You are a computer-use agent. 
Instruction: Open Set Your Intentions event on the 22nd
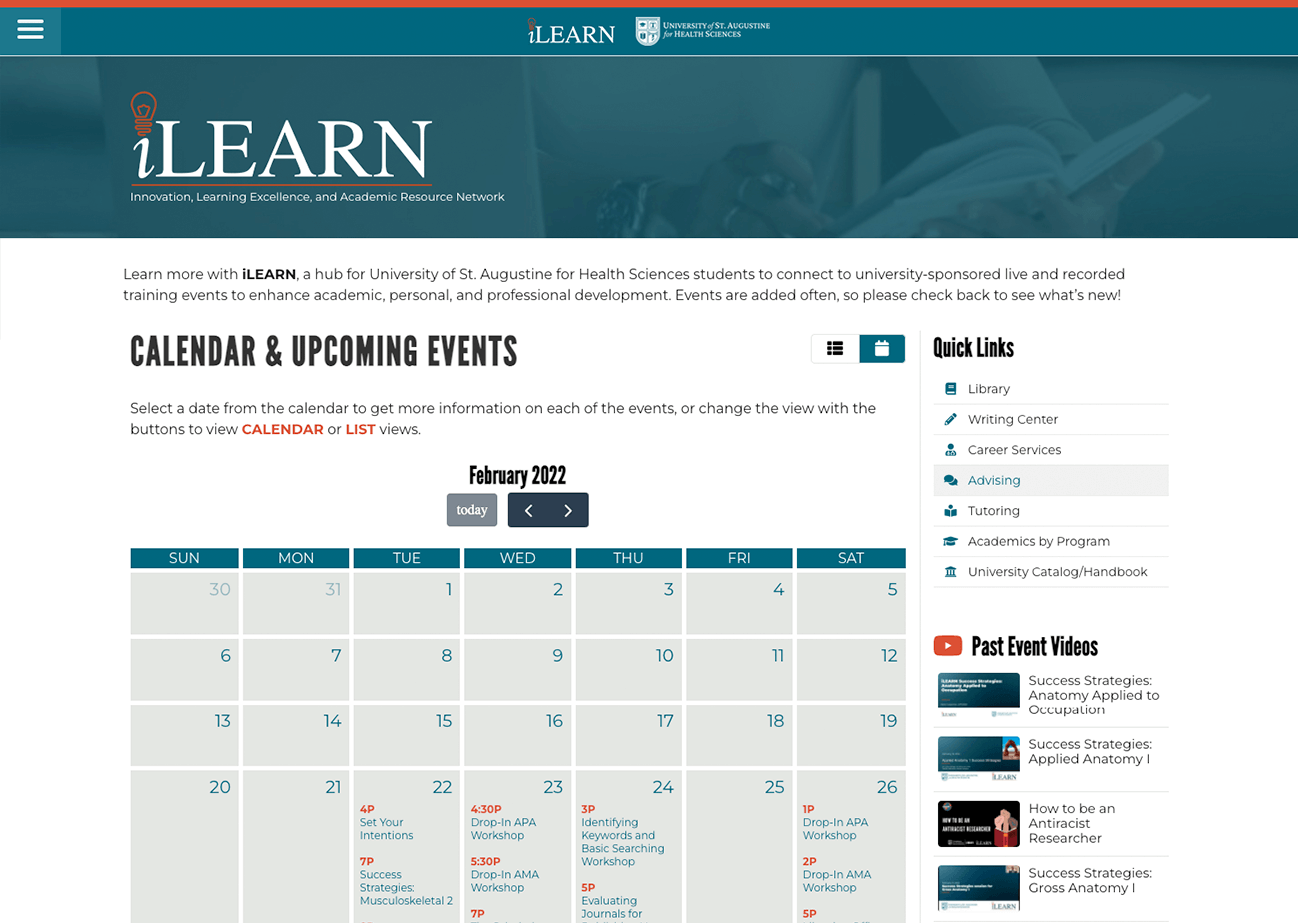click(386, 829)
